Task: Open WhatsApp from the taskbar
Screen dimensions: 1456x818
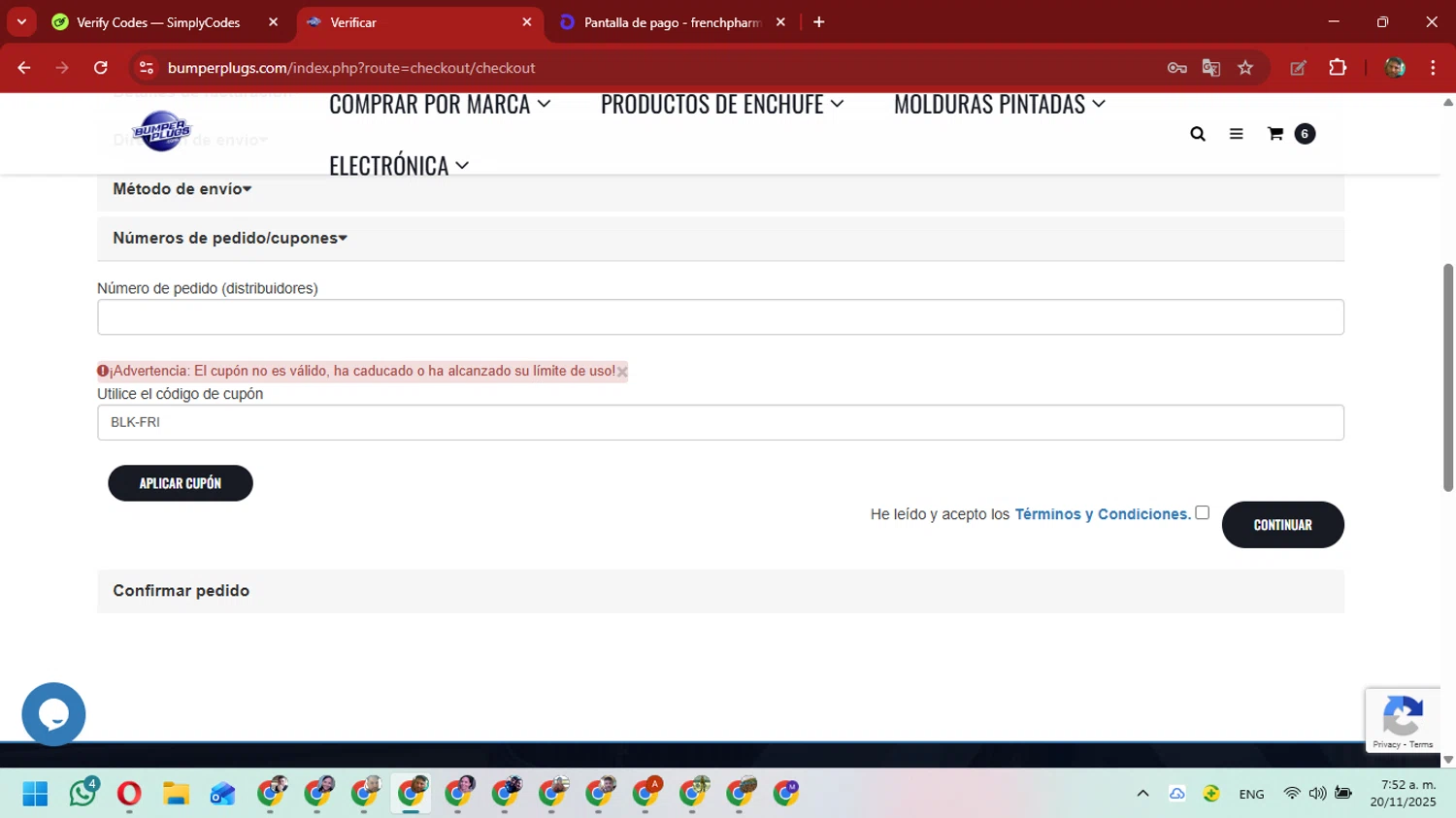Action: pos(83,794)
